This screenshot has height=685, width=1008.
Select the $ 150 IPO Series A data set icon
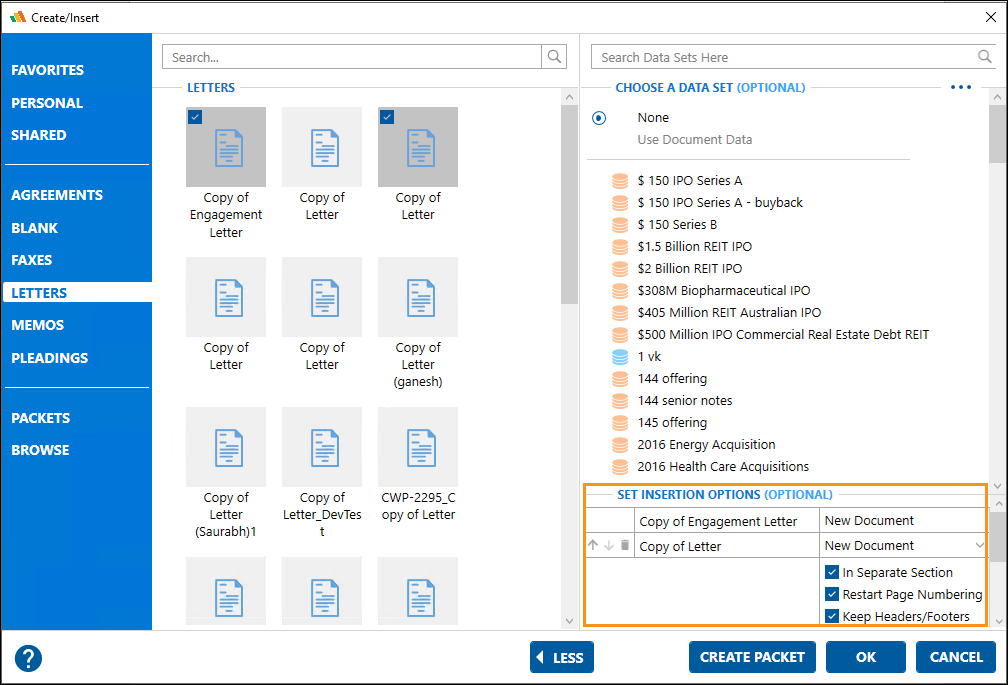pos(620,181)
